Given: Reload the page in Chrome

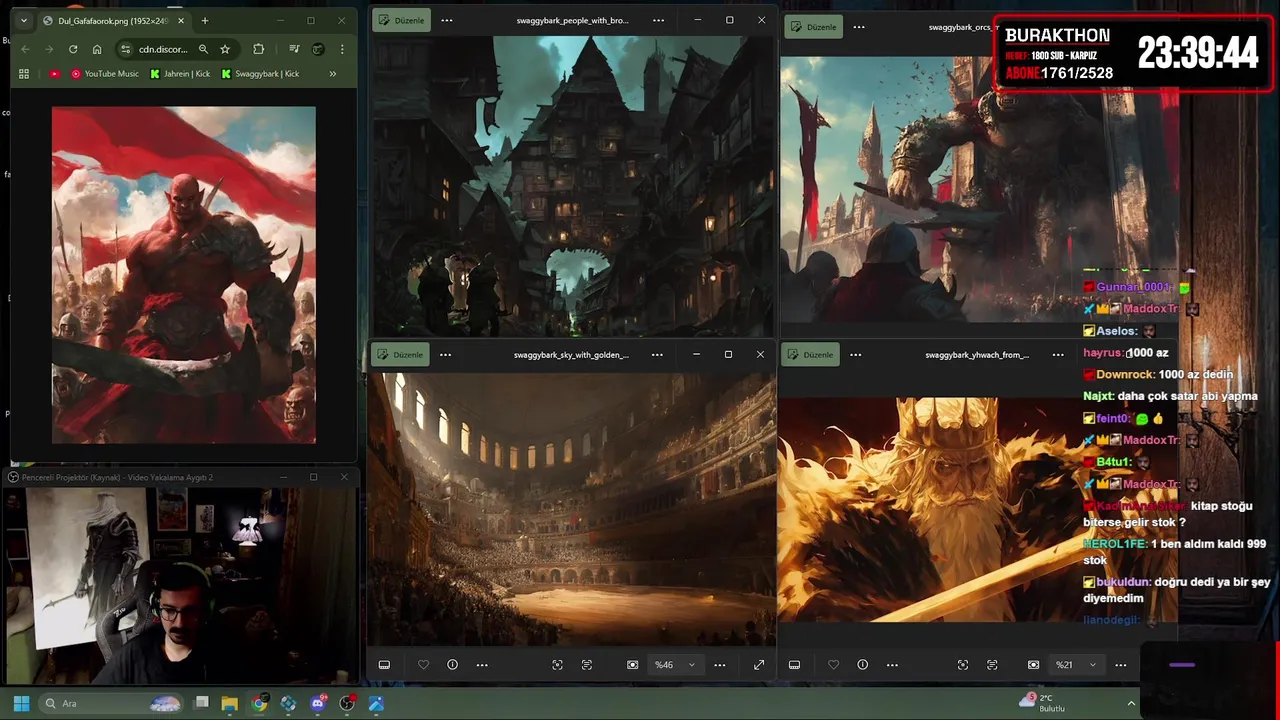Looking at the screenshot, I should (x=73, y=49).
